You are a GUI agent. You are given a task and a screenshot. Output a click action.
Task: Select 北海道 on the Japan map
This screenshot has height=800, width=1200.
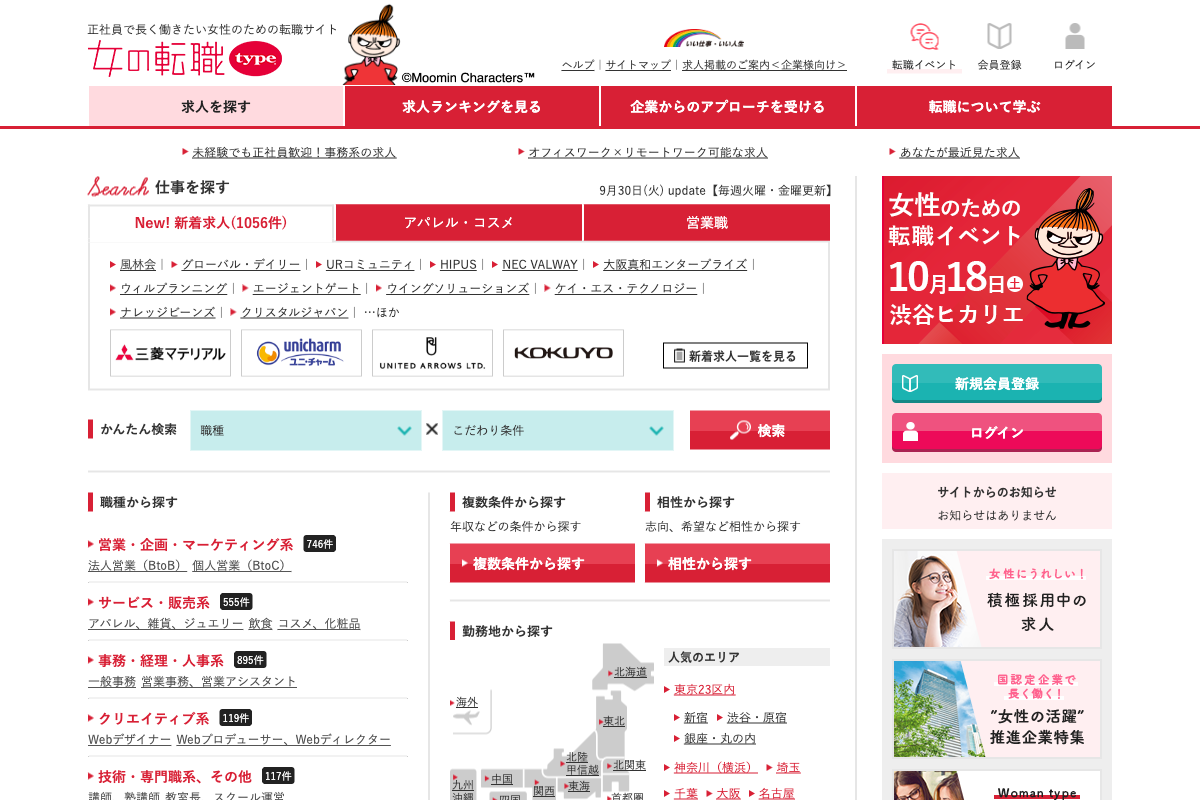pyautogui.click(x=630, y=672)
